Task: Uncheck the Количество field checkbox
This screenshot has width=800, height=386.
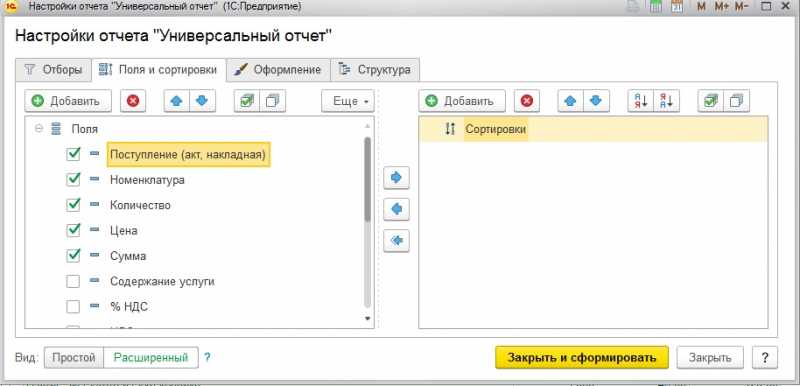Action: (x=73, y=205)
